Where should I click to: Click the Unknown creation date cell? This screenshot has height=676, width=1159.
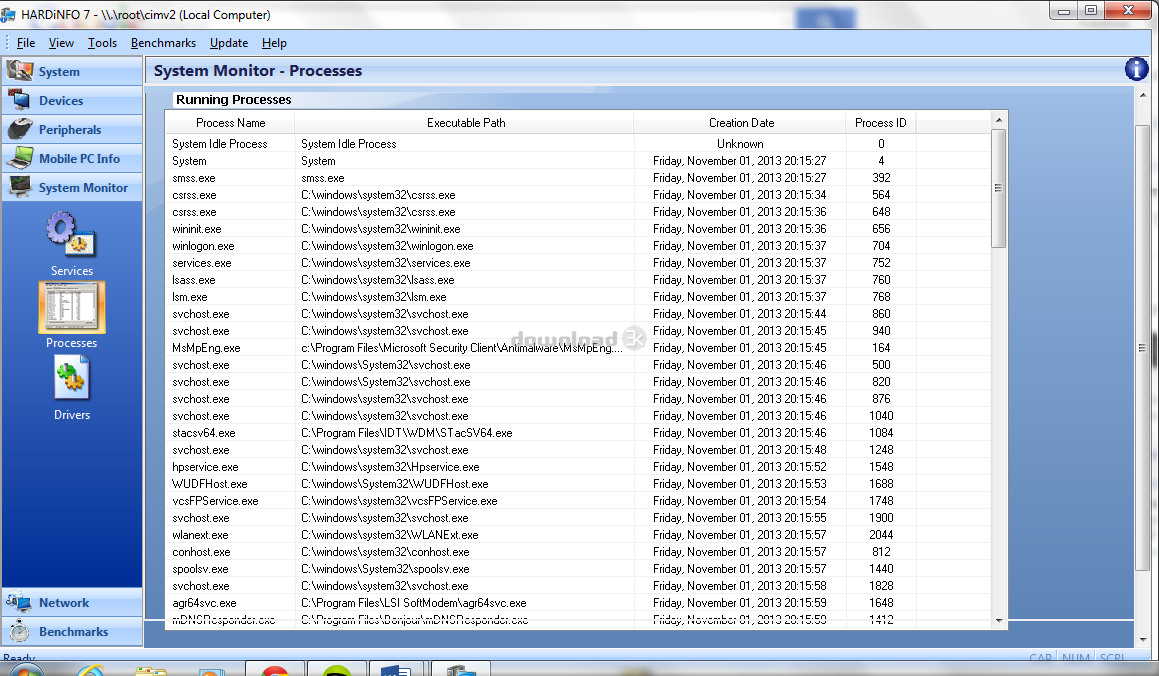coord(740,144)
